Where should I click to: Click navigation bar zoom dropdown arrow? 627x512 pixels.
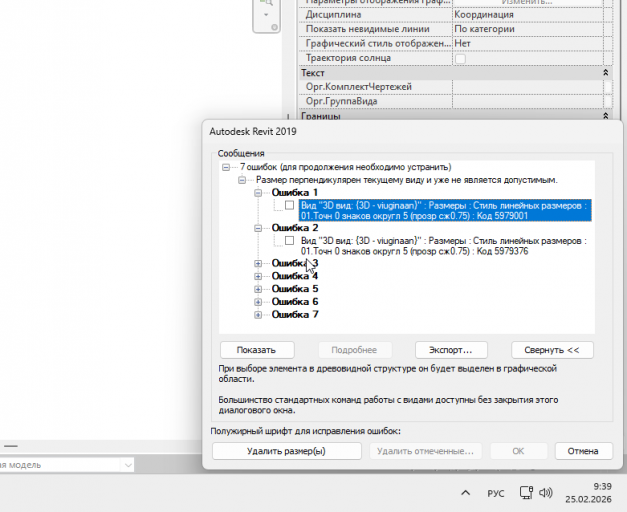[x=266, y=15]
